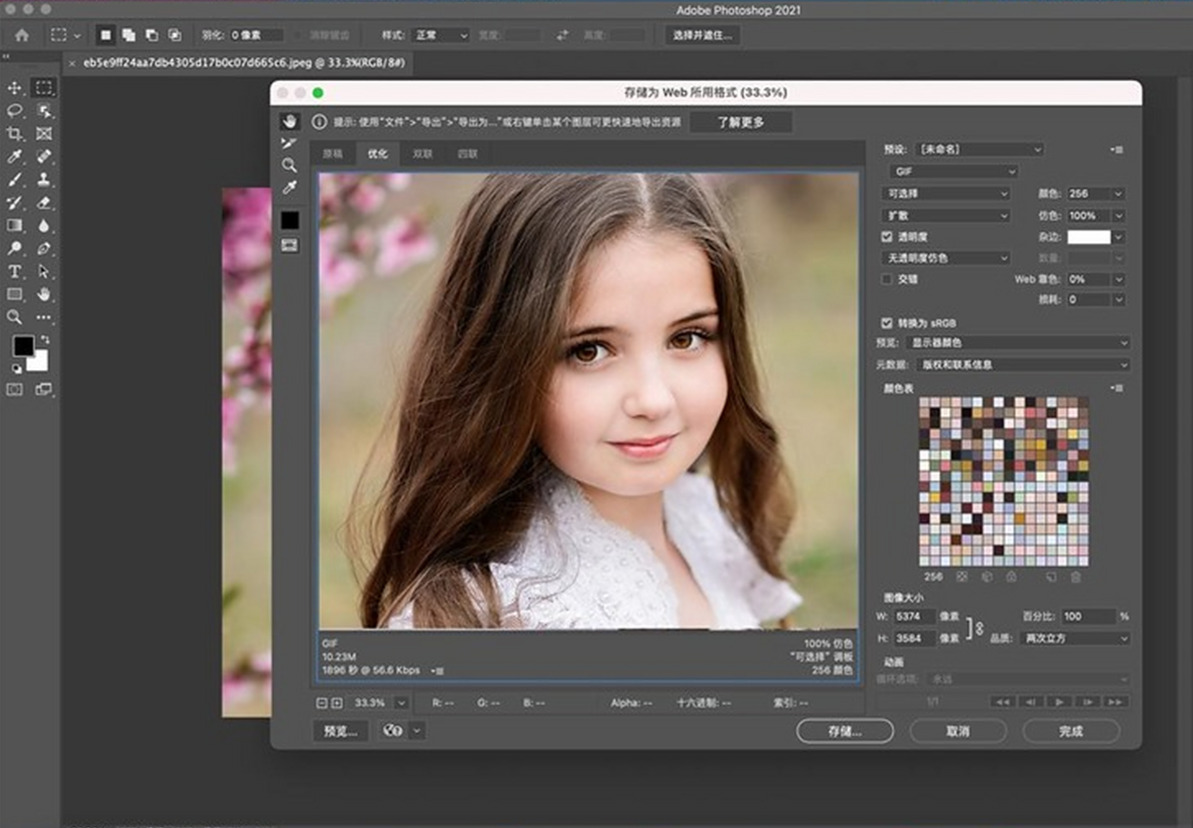Switch to the 优化 optimized tab

[377, 154]
